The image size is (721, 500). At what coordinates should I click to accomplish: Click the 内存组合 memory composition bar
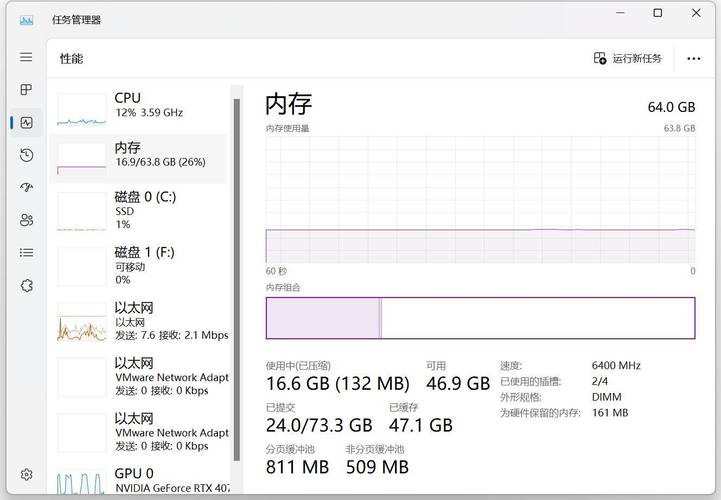point(480,318)
